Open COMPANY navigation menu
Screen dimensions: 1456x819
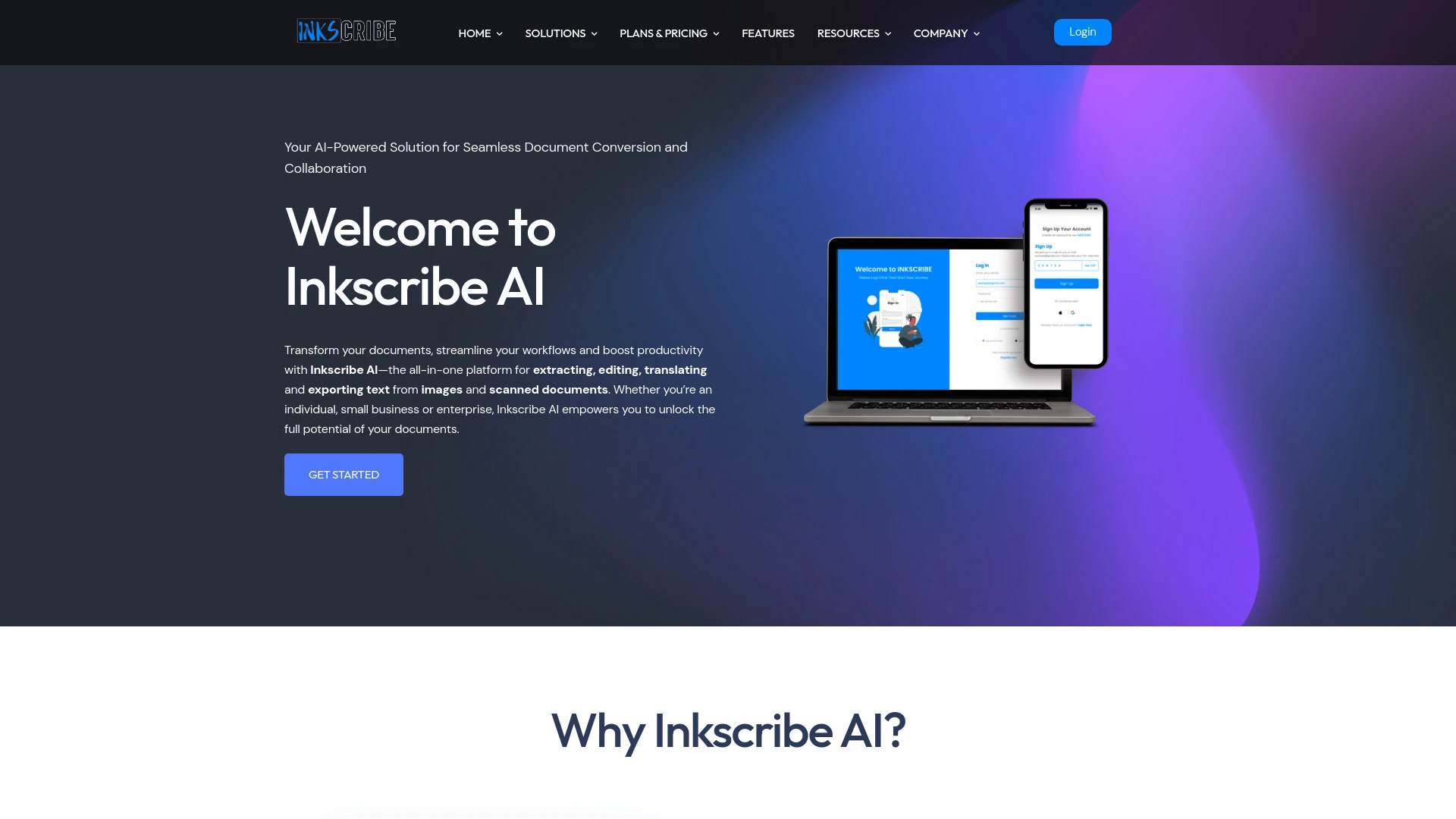pos(945,33)
